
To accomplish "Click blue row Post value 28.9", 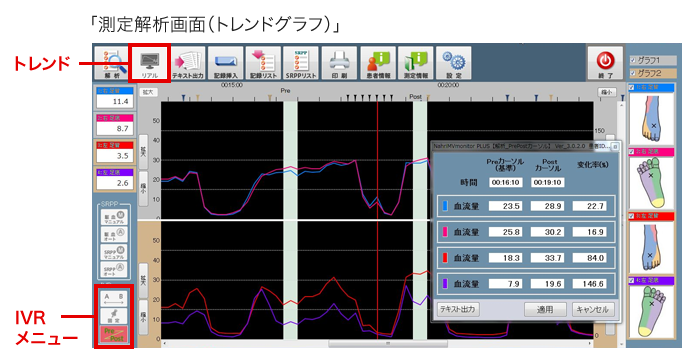I will pyautogui.click(x=547, y=206).
